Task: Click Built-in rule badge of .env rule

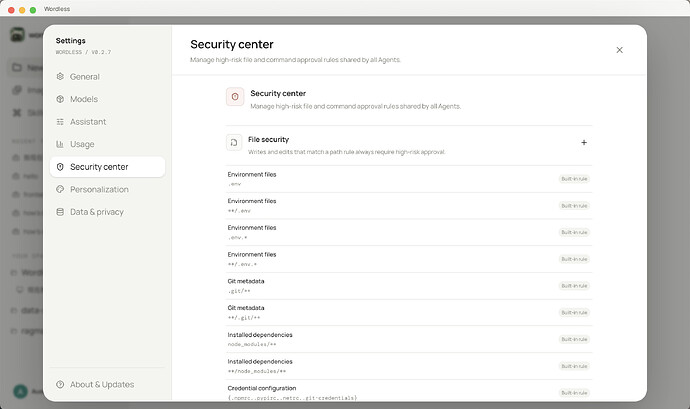Action: click(574, 179)
